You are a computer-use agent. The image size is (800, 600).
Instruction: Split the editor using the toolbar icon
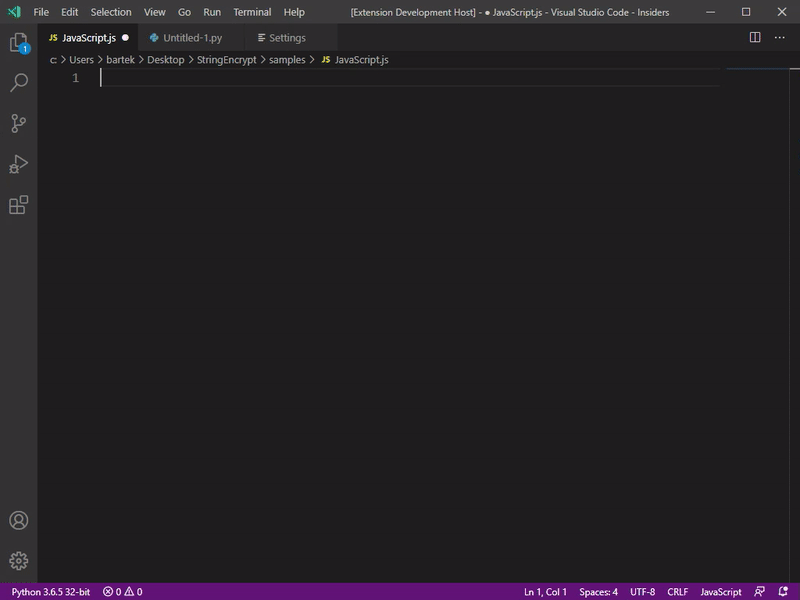[x=756, y=36]
